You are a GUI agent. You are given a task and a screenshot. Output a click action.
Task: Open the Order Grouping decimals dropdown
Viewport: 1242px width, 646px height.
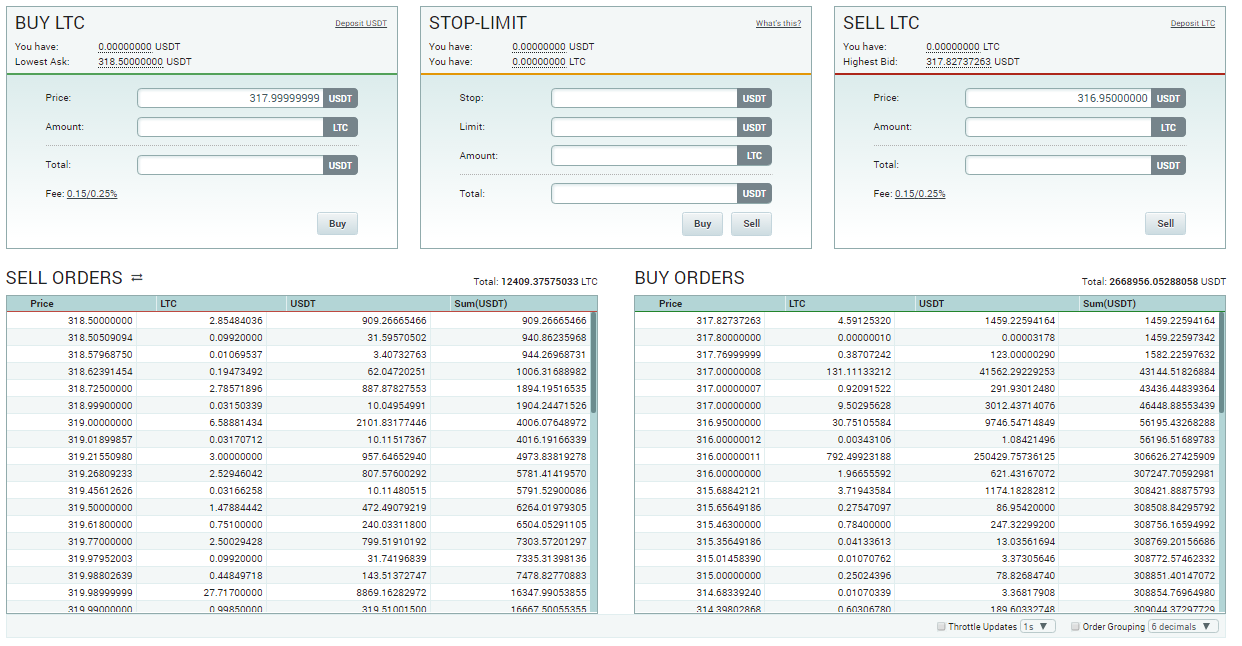point(1183,627)
